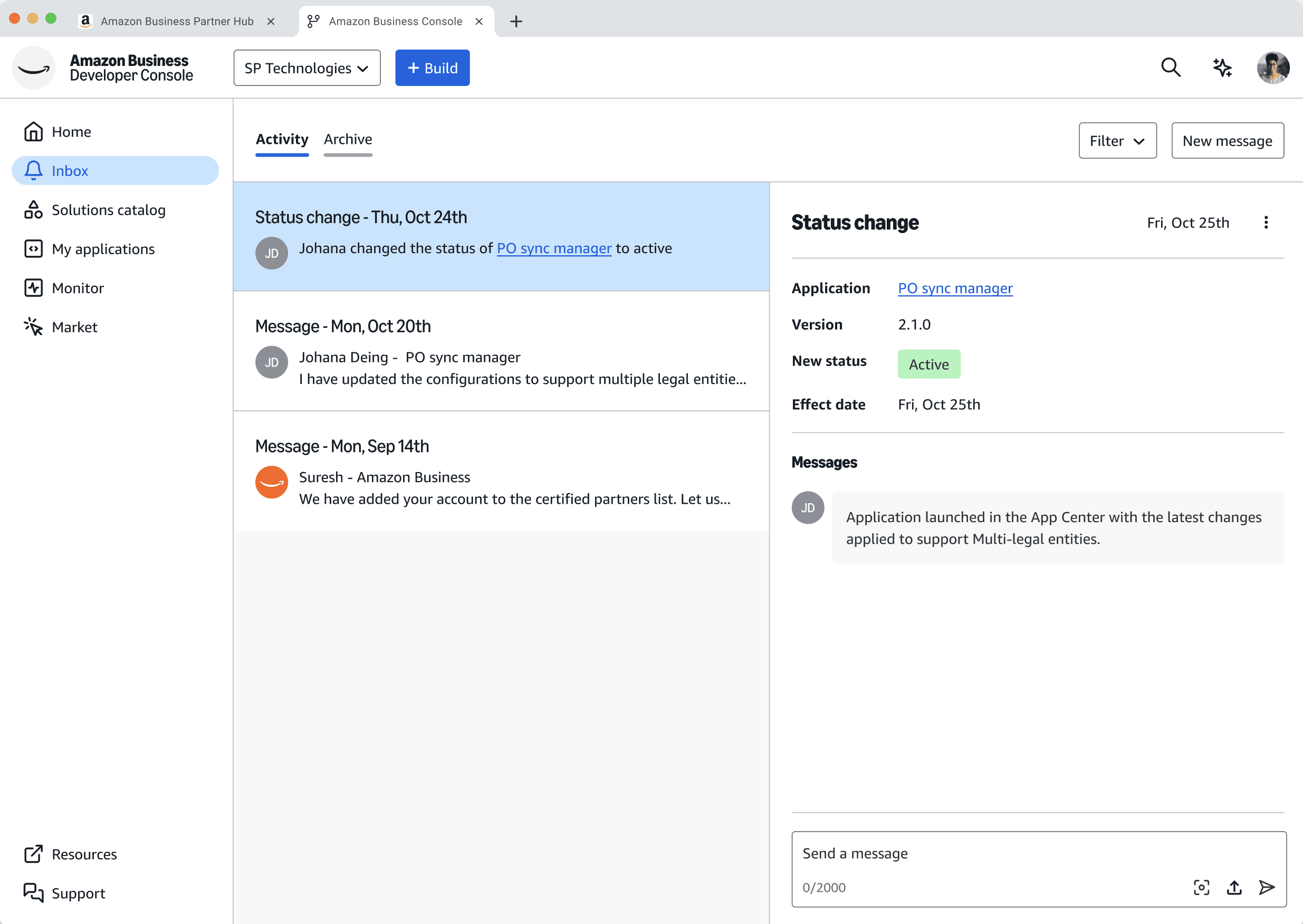Switch to Amazon Business Partner Hub tab
The height and width of the screenshot is (924, 1303).
click(176, 21)
